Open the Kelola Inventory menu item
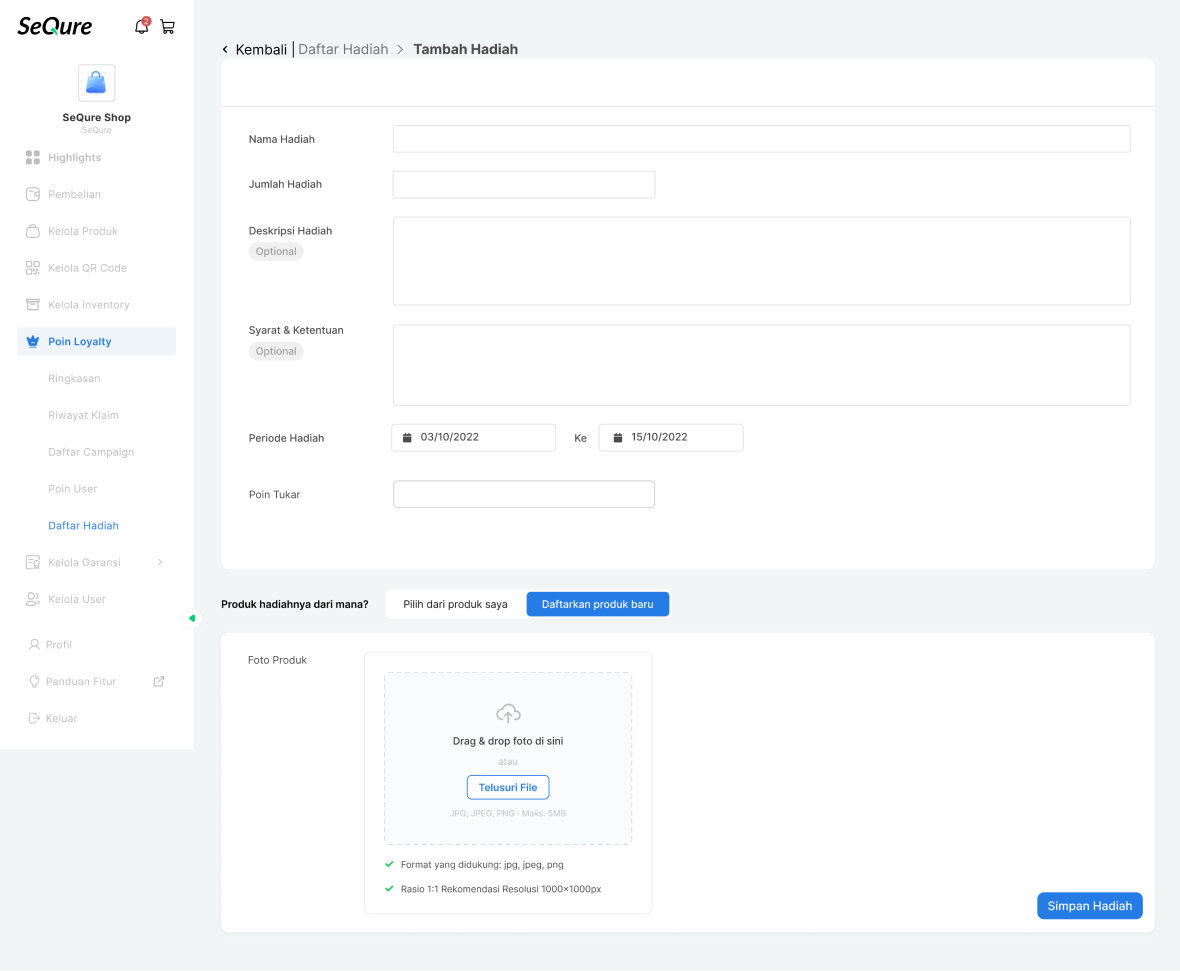Viewport: 1180px width, 971px height. [x=96, y=305]
